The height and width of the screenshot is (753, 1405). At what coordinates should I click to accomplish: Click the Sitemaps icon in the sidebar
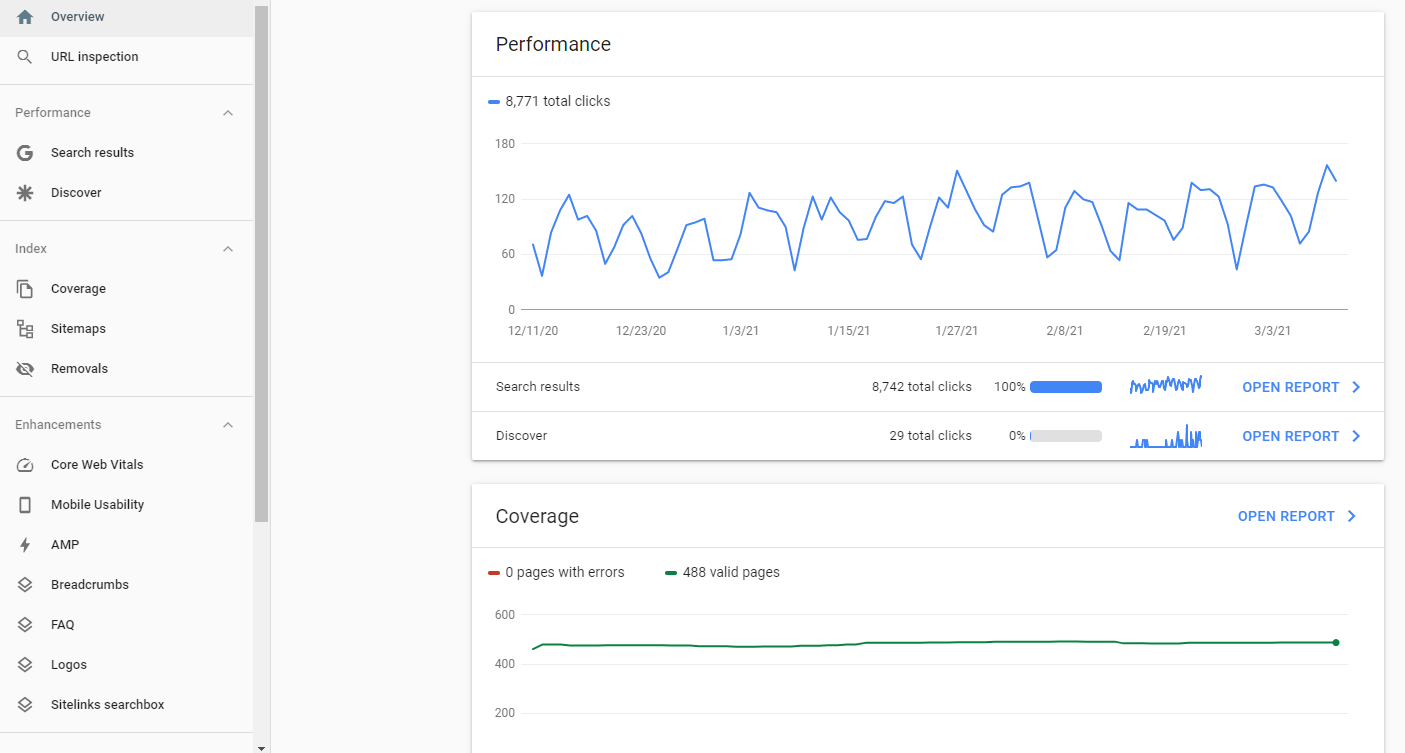click(25, 328)
